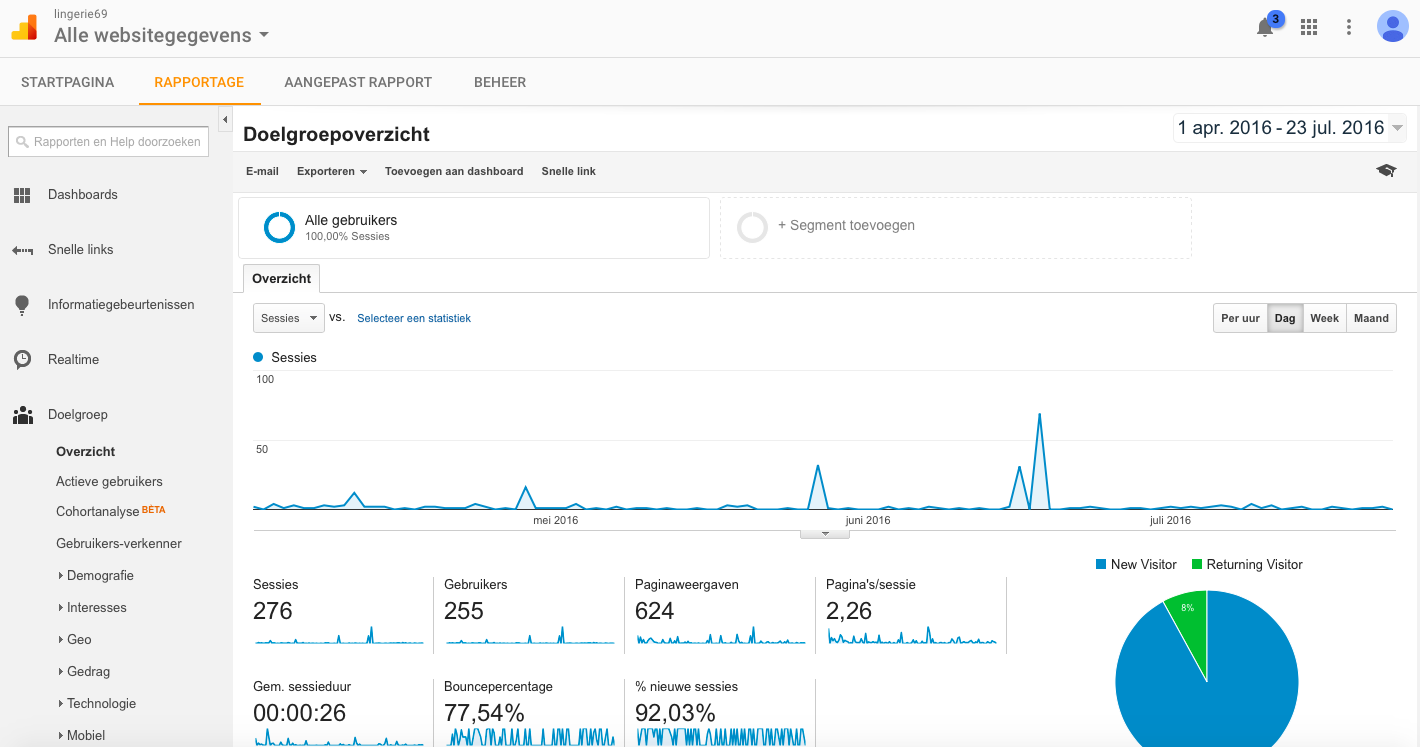The width and height of the screenshot is (1420, 747).
Task: Click the Gem. sessieduur metric
Action: (338, 713)
